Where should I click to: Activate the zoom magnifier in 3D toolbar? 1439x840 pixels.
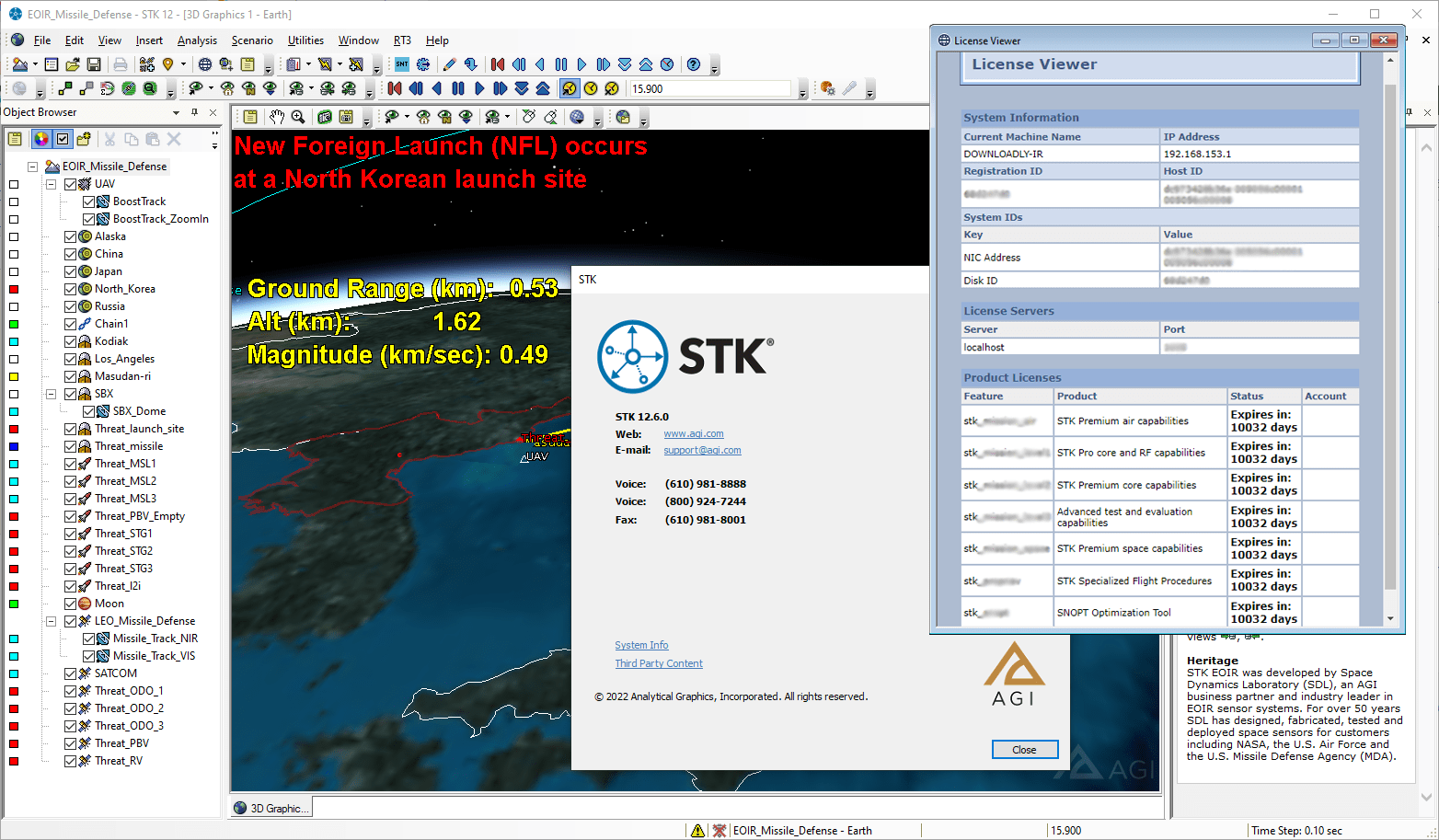tap(298, 117)
